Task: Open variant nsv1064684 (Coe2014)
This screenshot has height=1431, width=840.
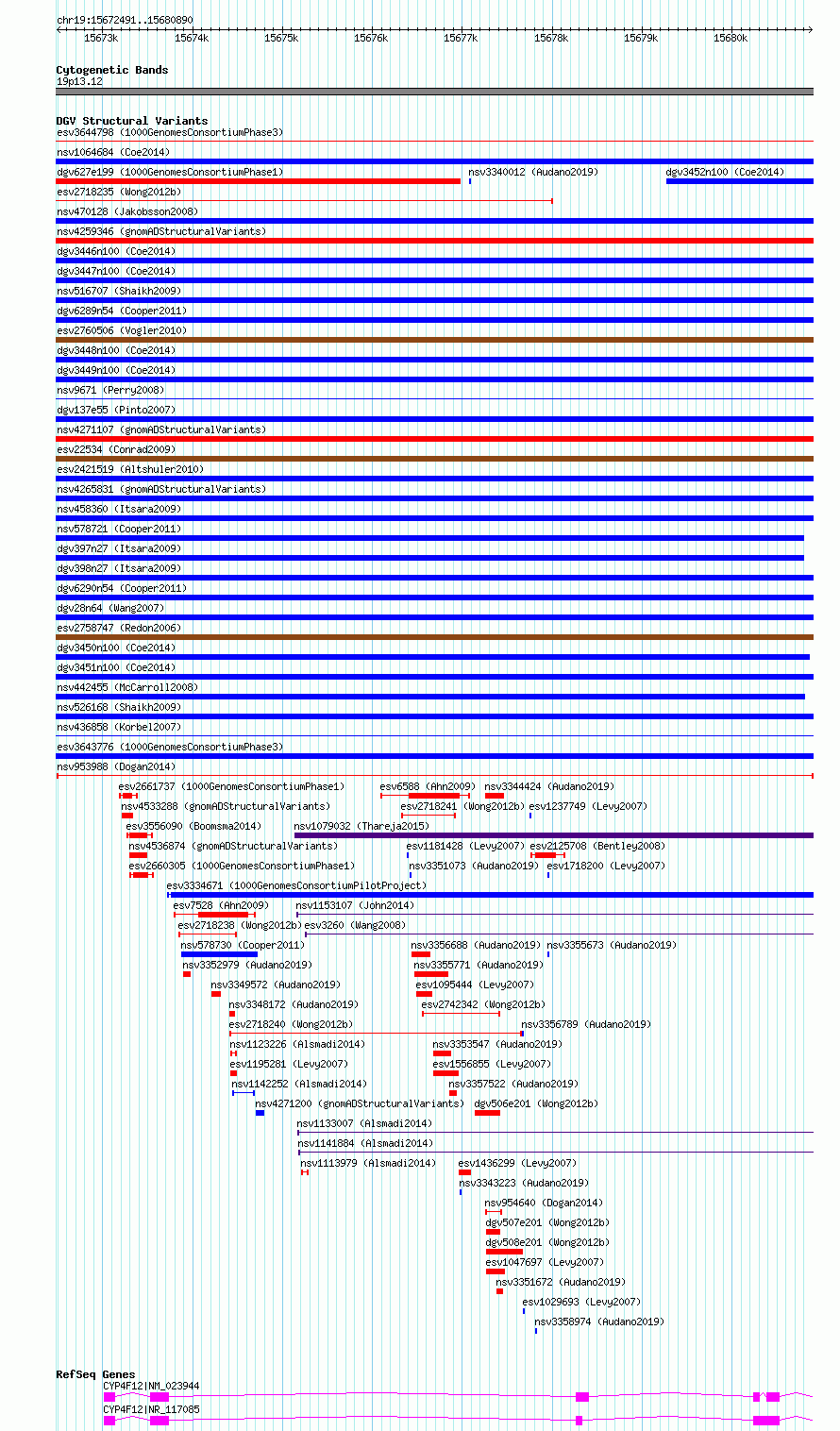Action: pos(113,153)
